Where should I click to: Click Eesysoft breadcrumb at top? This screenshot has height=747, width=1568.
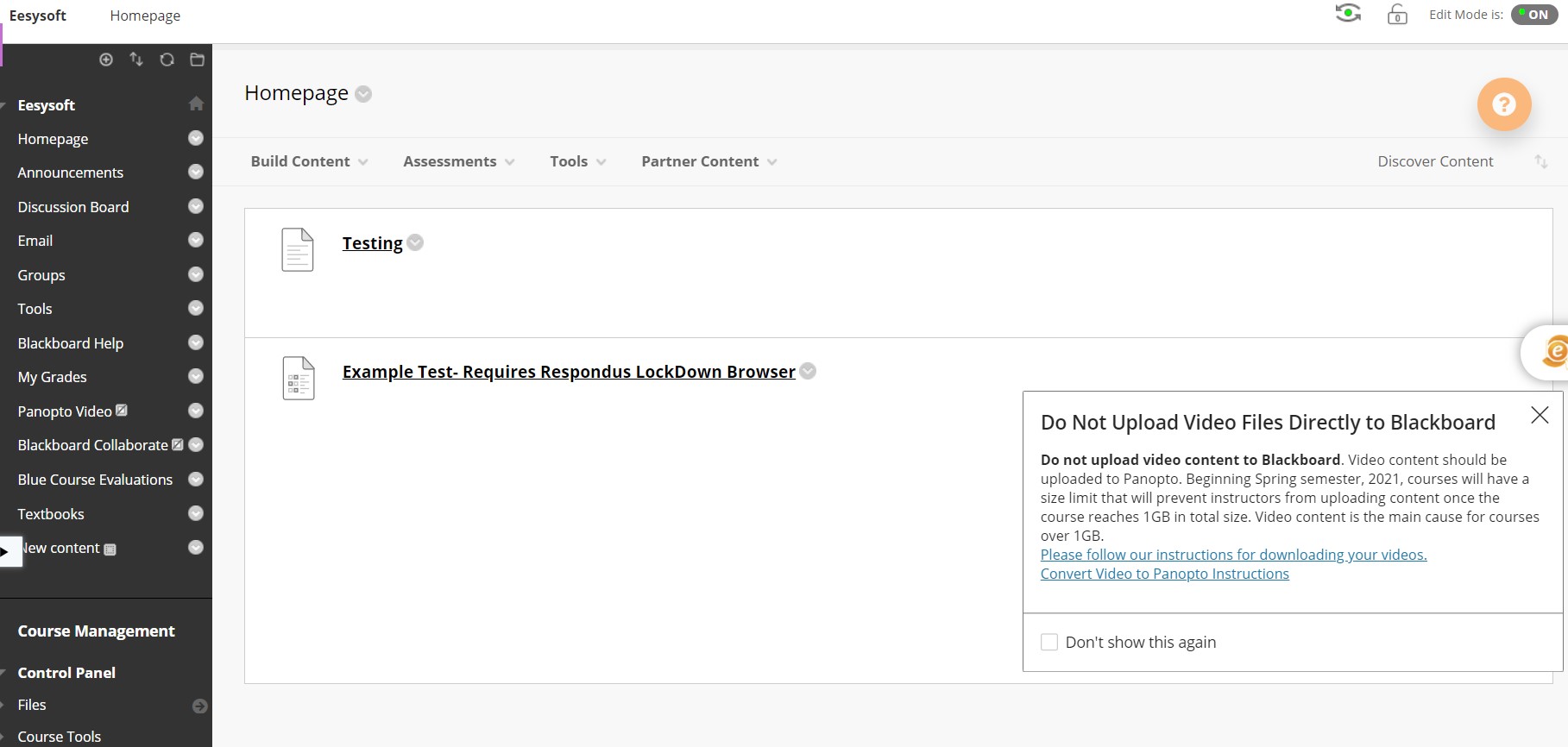coord(38,16)
